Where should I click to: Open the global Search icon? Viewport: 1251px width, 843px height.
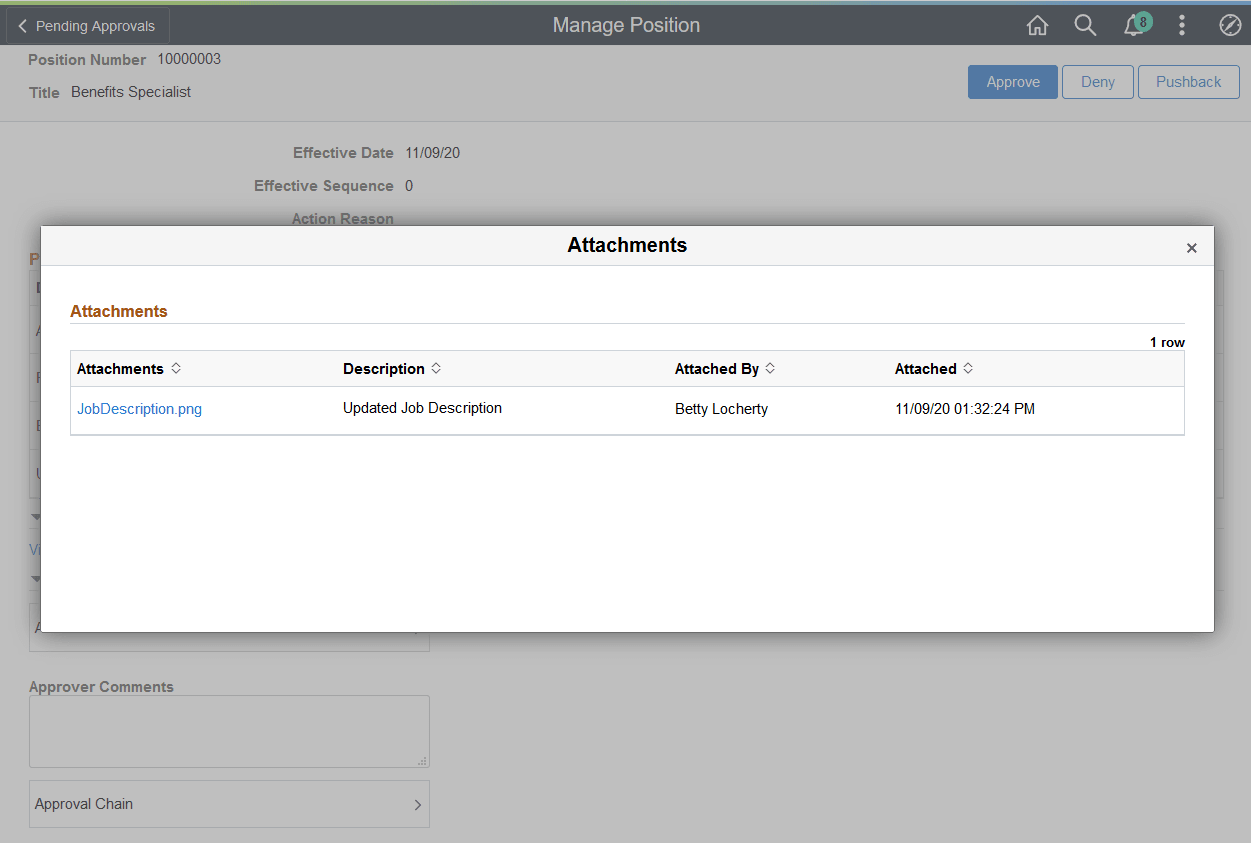(x=1085, y=25)
